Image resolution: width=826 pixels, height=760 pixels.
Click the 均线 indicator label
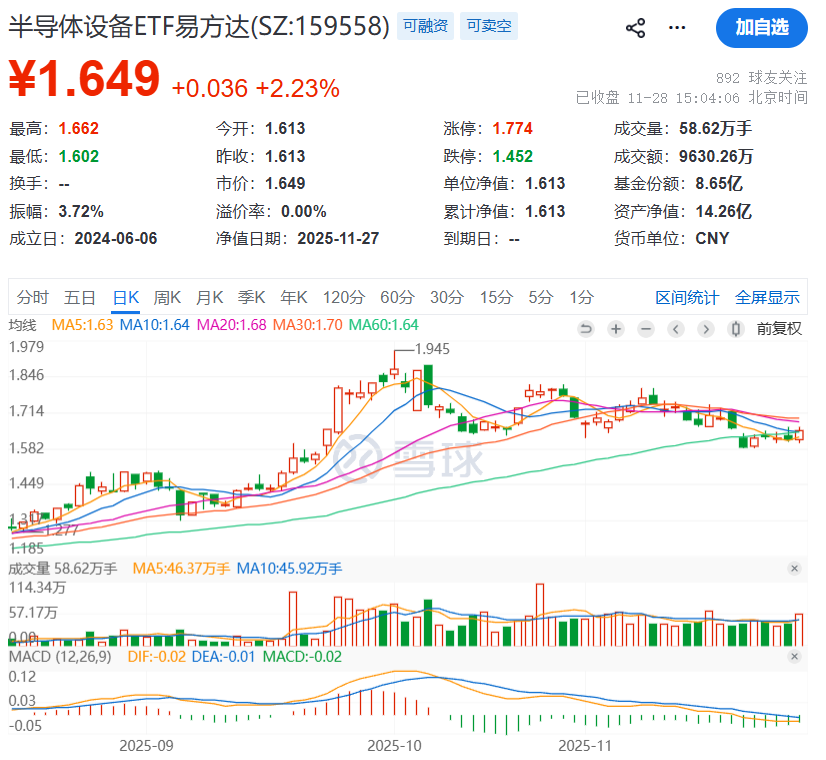pos(23,325)
